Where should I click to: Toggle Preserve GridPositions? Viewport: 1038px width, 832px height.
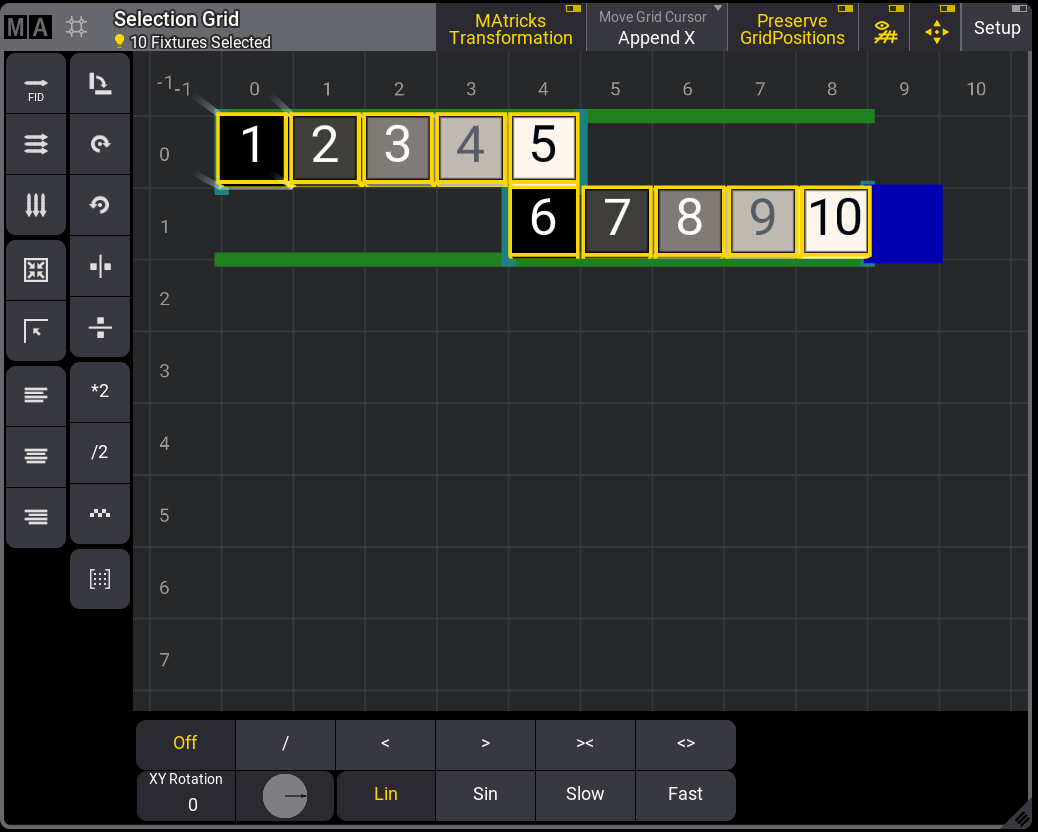(792, 28)
